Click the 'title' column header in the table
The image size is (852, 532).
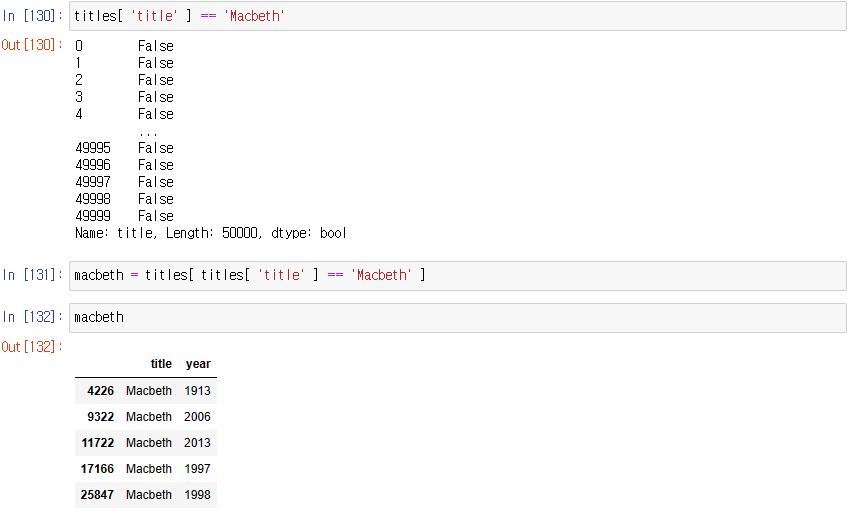(161, 364)
